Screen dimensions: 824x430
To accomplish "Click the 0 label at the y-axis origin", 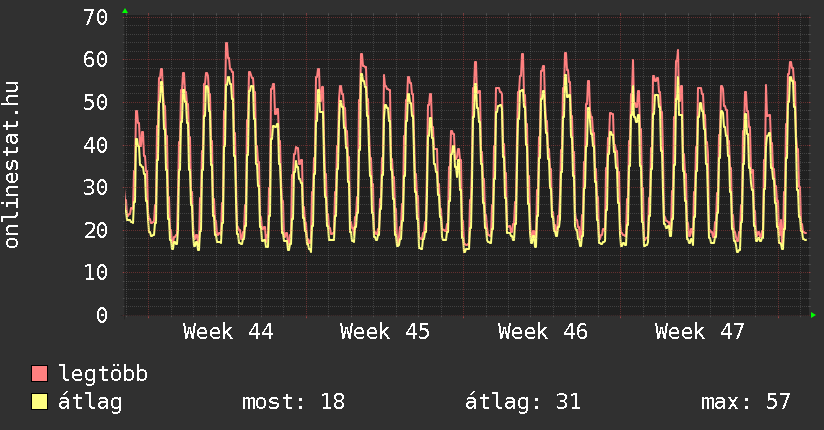I will pos(102,315).
